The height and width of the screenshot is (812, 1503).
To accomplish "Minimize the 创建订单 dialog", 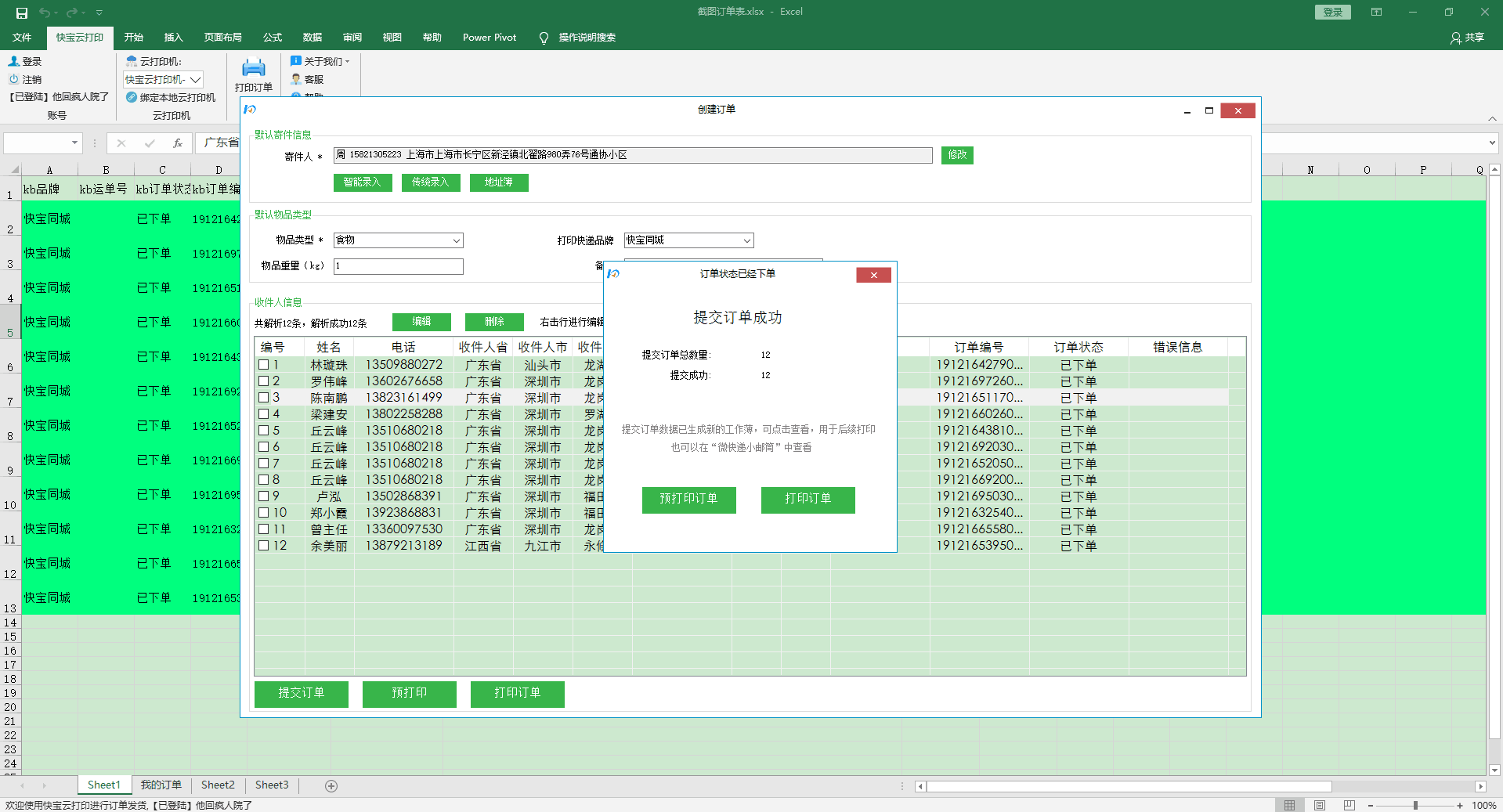I will (x=1187, y=110).
